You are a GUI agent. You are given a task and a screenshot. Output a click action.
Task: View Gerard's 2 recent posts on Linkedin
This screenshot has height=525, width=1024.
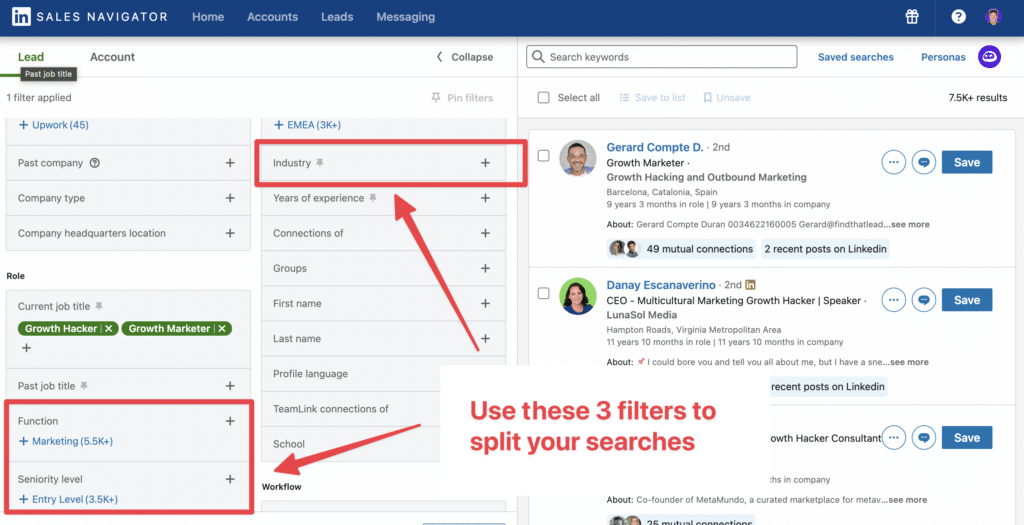pyautogui.click(x=825, y=249)
